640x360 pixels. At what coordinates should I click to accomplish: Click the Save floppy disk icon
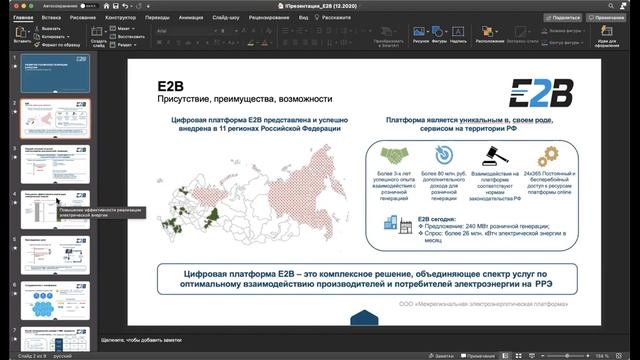pos(116,6)
